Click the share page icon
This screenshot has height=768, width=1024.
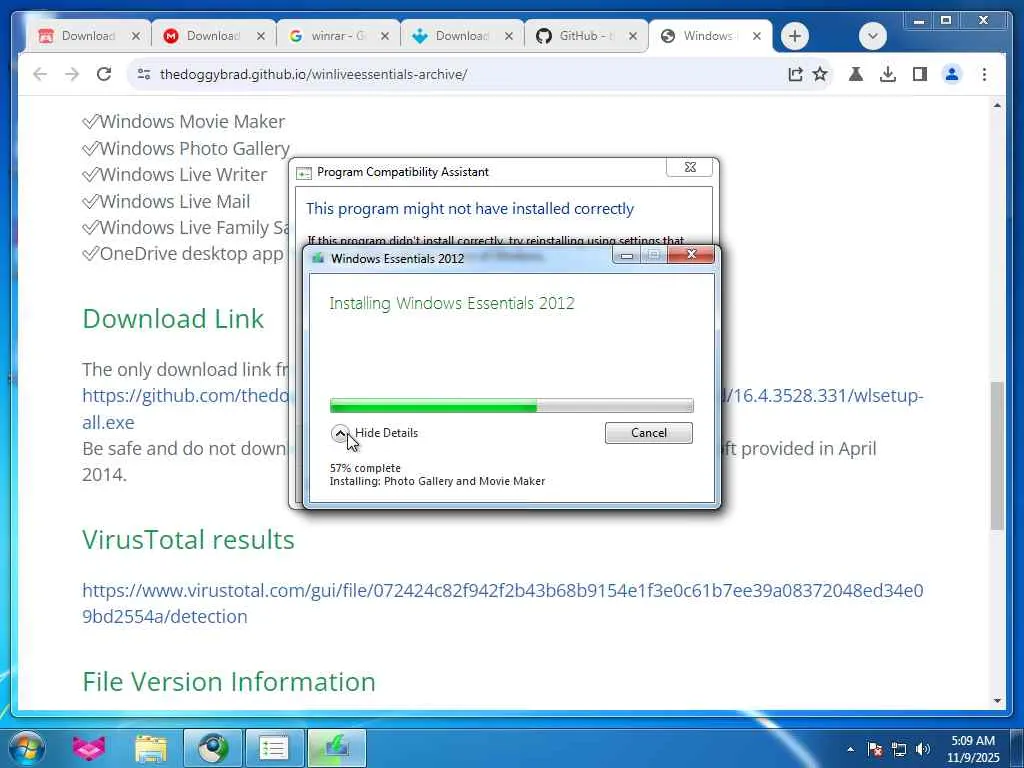(x=795, y=74)
